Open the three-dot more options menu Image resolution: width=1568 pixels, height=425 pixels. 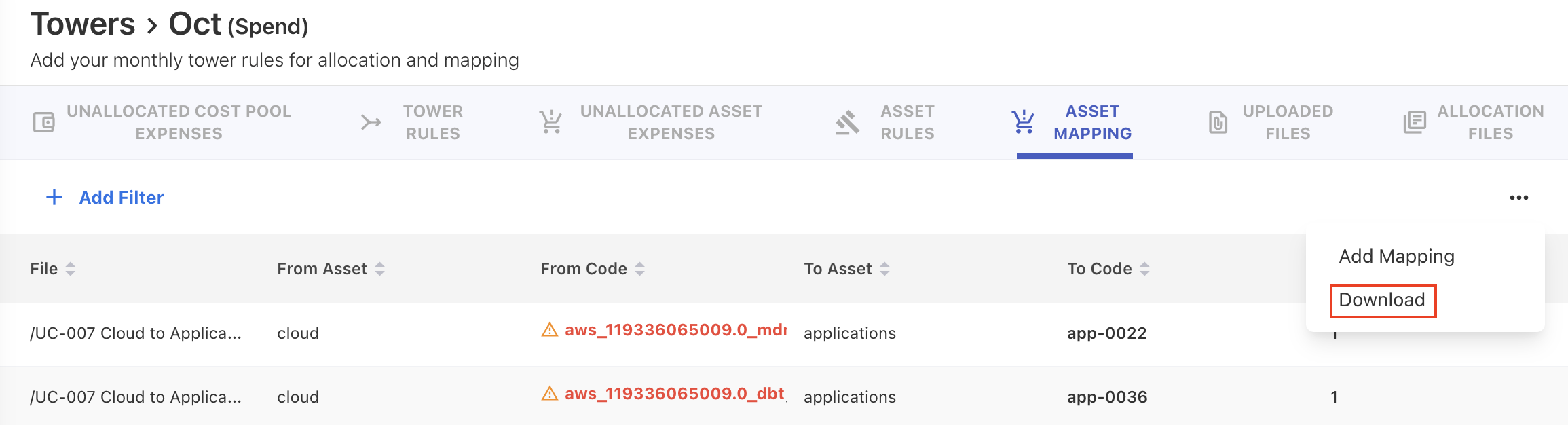click(x=1518, y=198)
